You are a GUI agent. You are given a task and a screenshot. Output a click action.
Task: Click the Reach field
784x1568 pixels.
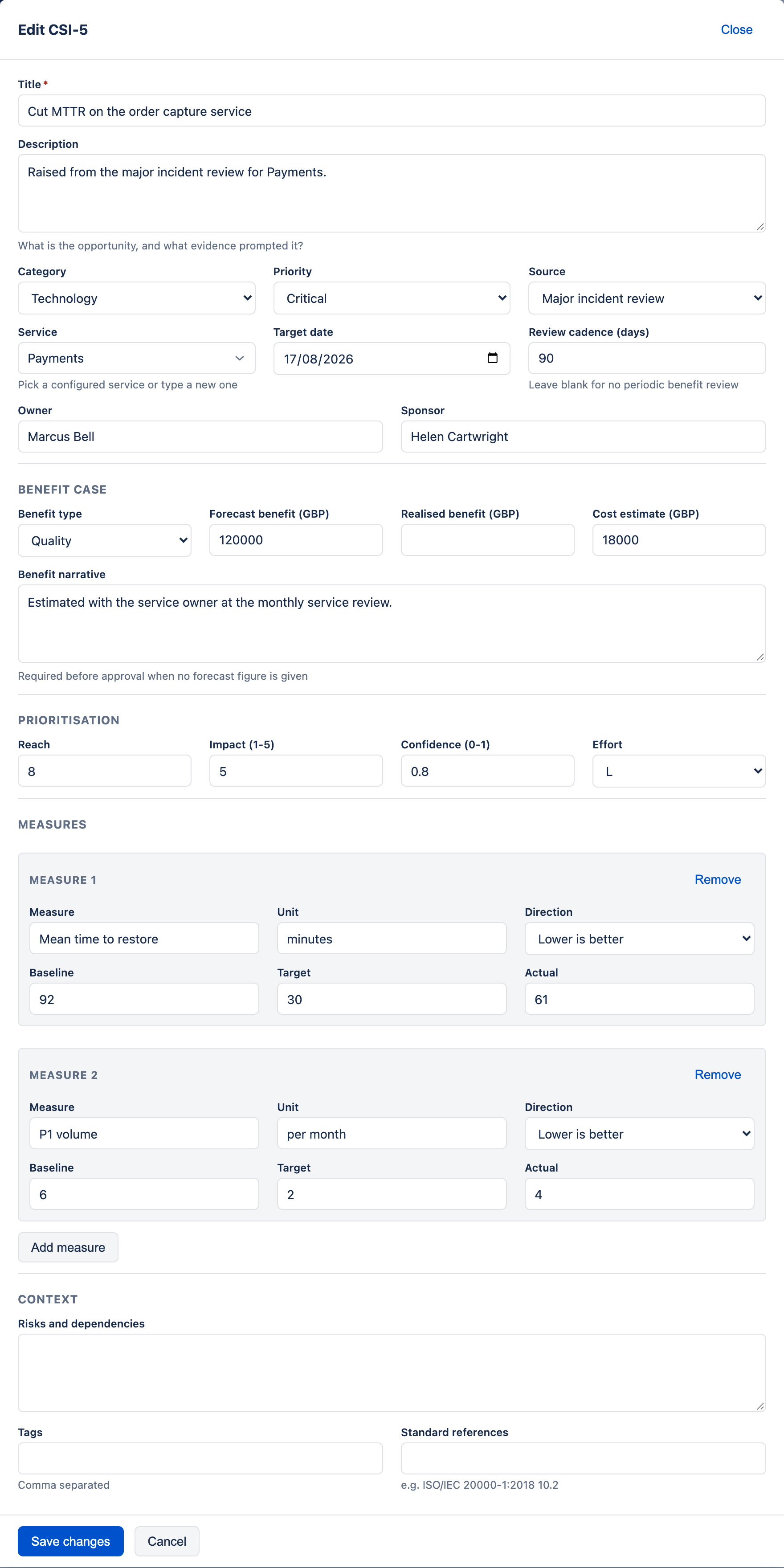coord(105,771)
